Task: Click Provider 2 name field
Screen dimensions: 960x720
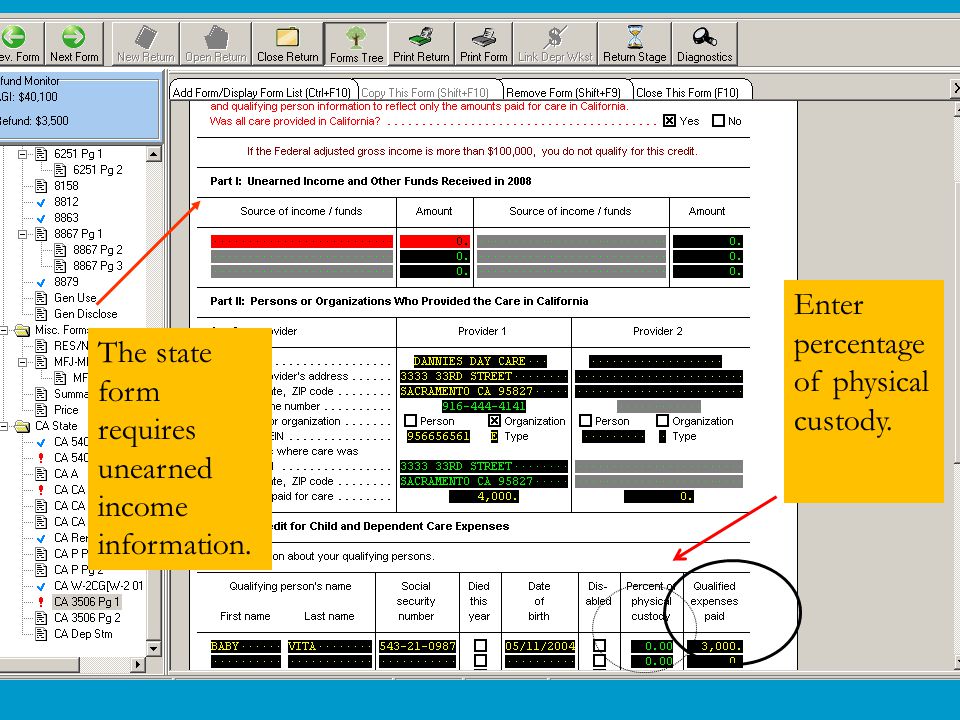Action: 655,361
